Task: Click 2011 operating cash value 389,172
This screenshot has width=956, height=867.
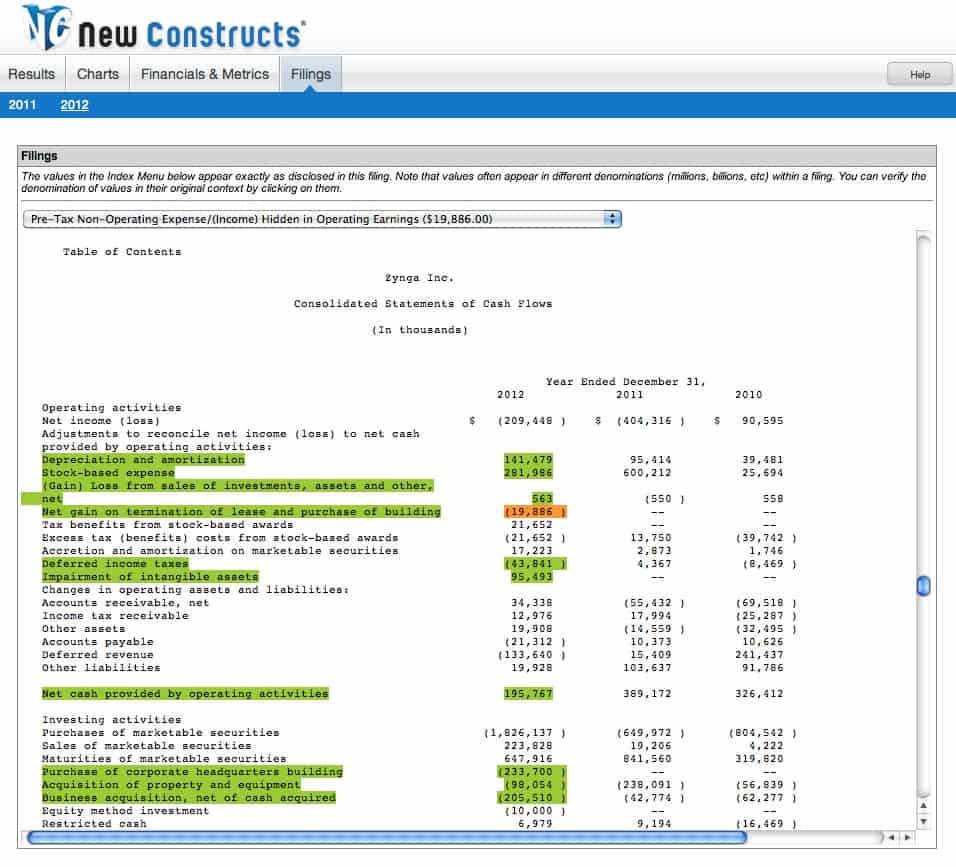Action: [x=647, y=694]
